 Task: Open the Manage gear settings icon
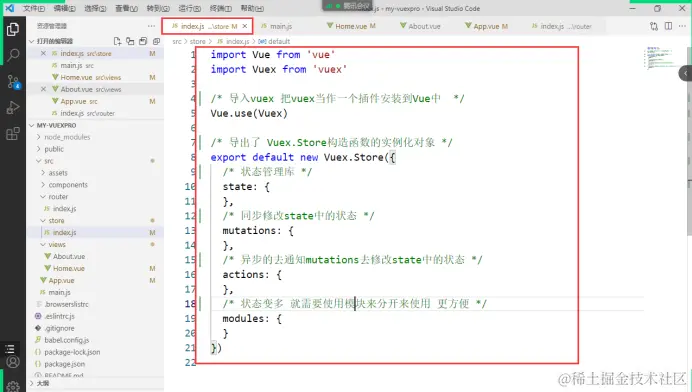13,385
